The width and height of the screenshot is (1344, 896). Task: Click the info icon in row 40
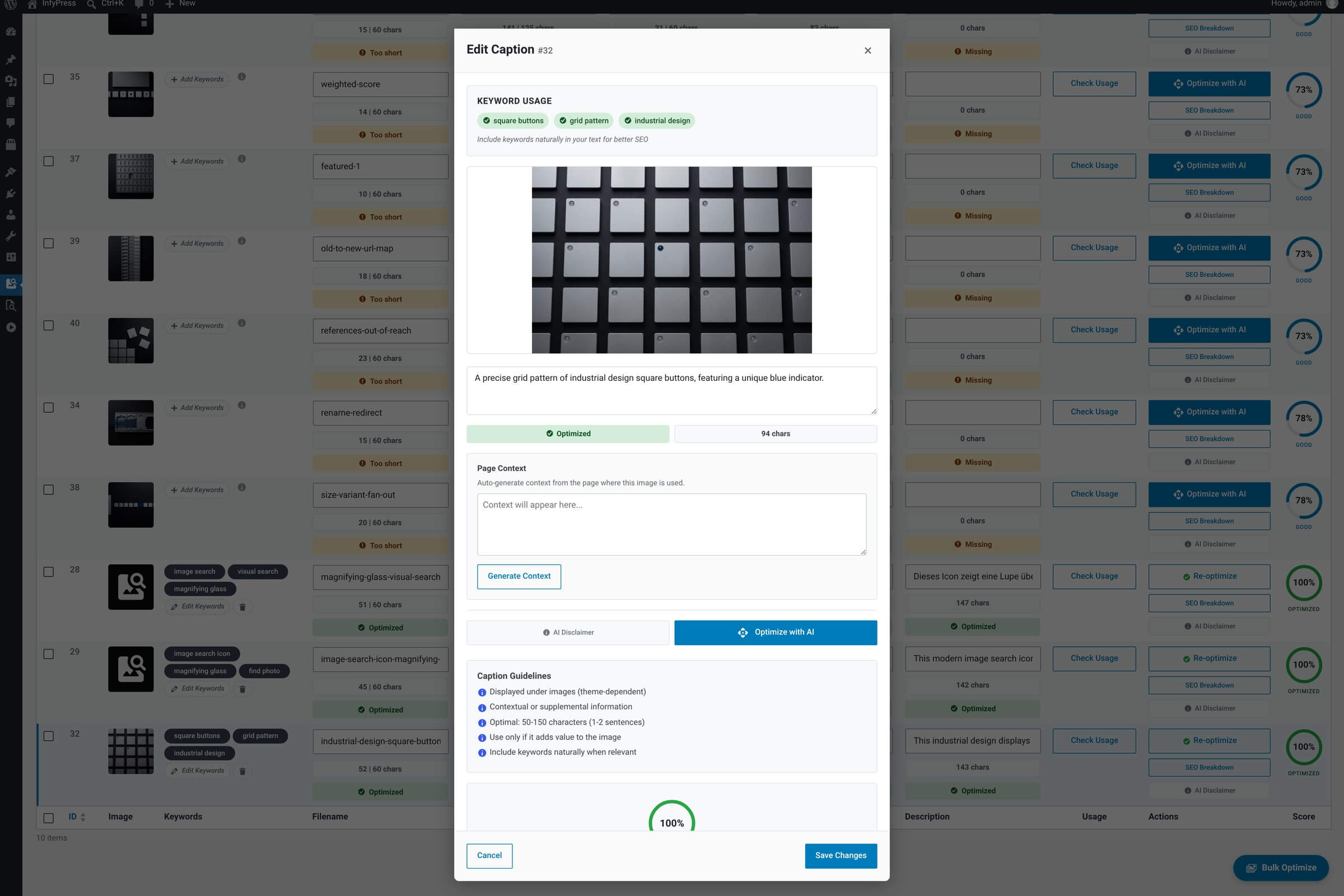coord(242,323)
